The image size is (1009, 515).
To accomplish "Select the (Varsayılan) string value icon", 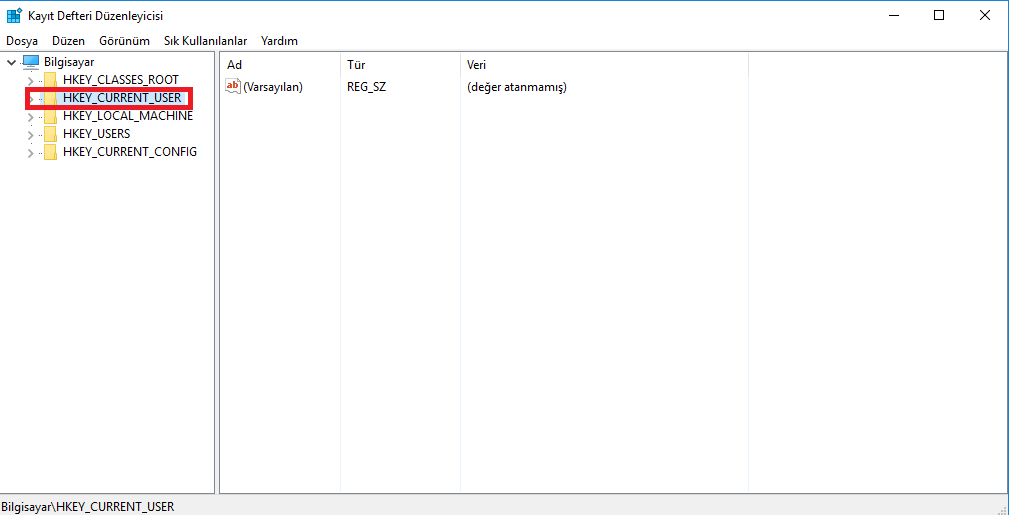I will [x=233, y=87].
